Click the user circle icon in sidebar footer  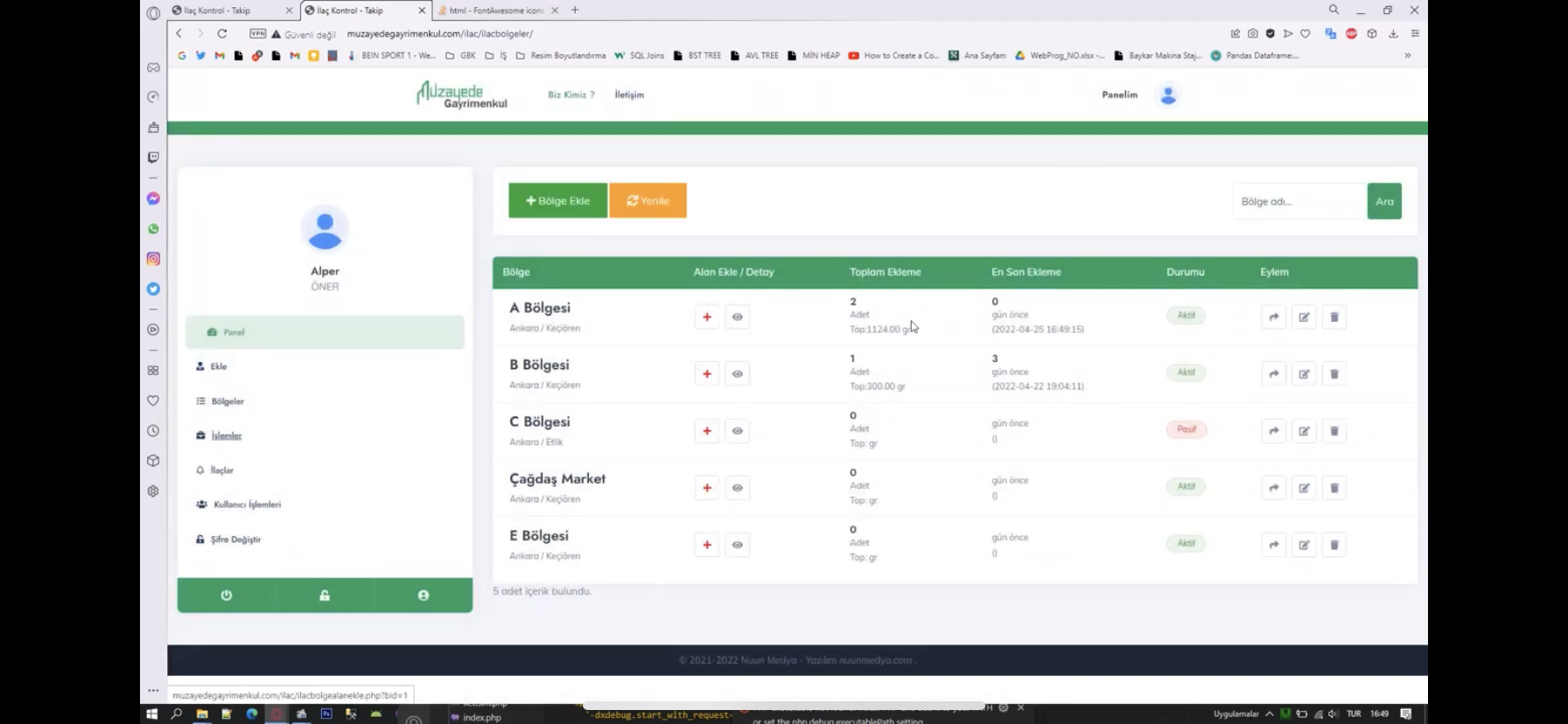423,595
